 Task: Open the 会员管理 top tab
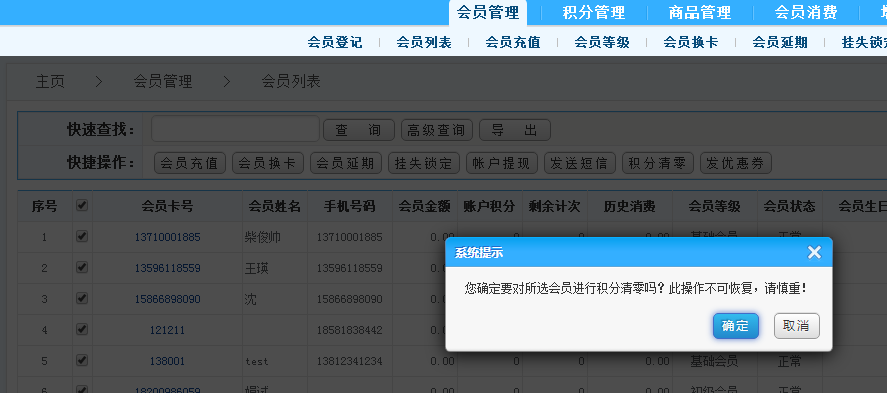[x=488, y=12]
